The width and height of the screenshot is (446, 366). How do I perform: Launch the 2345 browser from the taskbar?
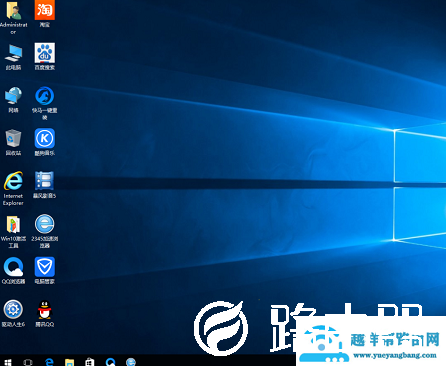coord(131,362)
